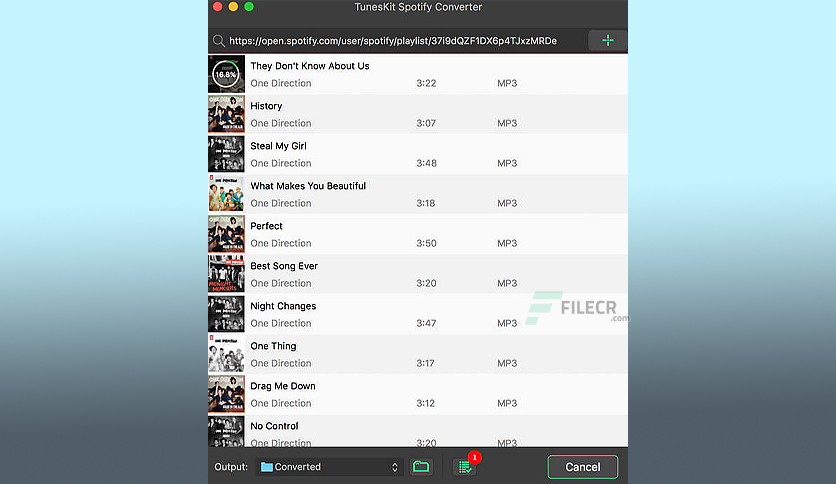836x484 pixels.
Task: Click MP3 format in Best Song Ever row
Action: pyautogui.click(x=507, y=283)
